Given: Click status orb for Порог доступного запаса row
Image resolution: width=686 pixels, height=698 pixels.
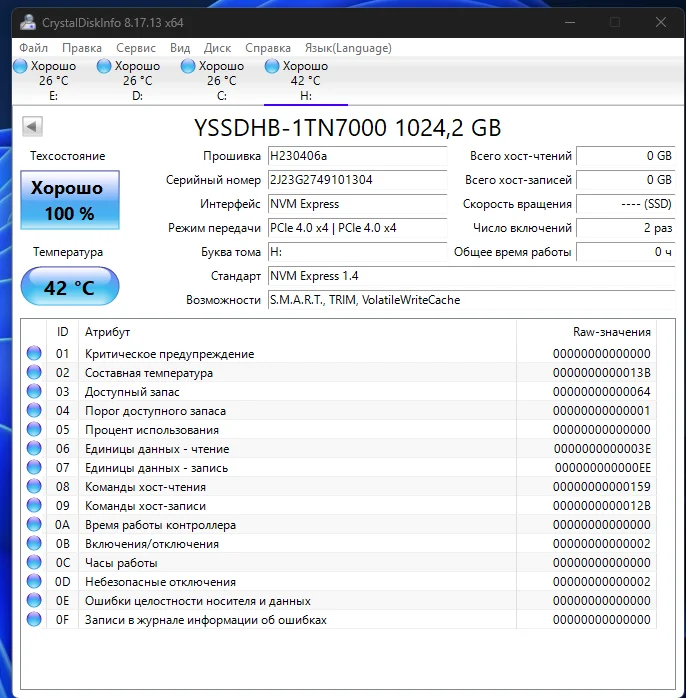Looking at the screenshot, I should [x=34, y=410].
